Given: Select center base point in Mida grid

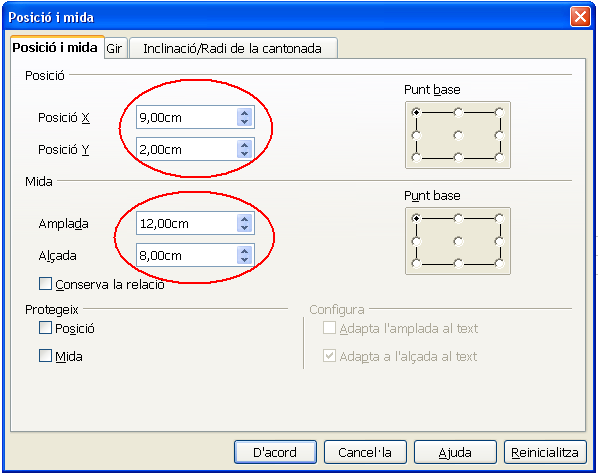Looking at the screenshot, I should click(457, 240).
